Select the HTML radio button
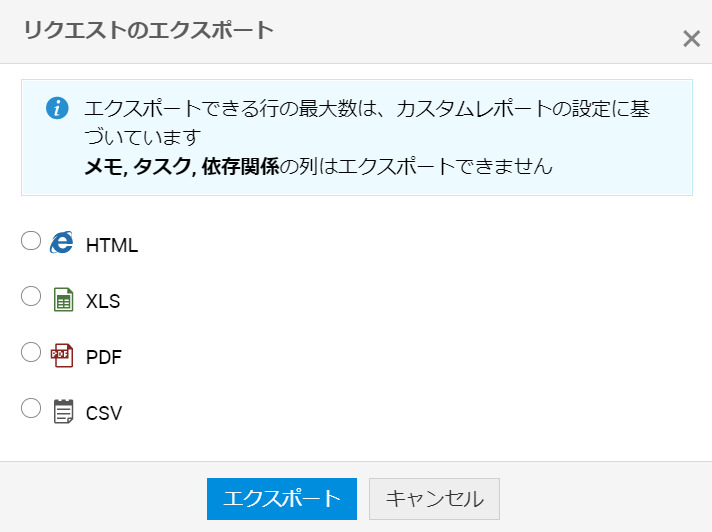Viewport: 712px width, 532px height. (31, 240)
